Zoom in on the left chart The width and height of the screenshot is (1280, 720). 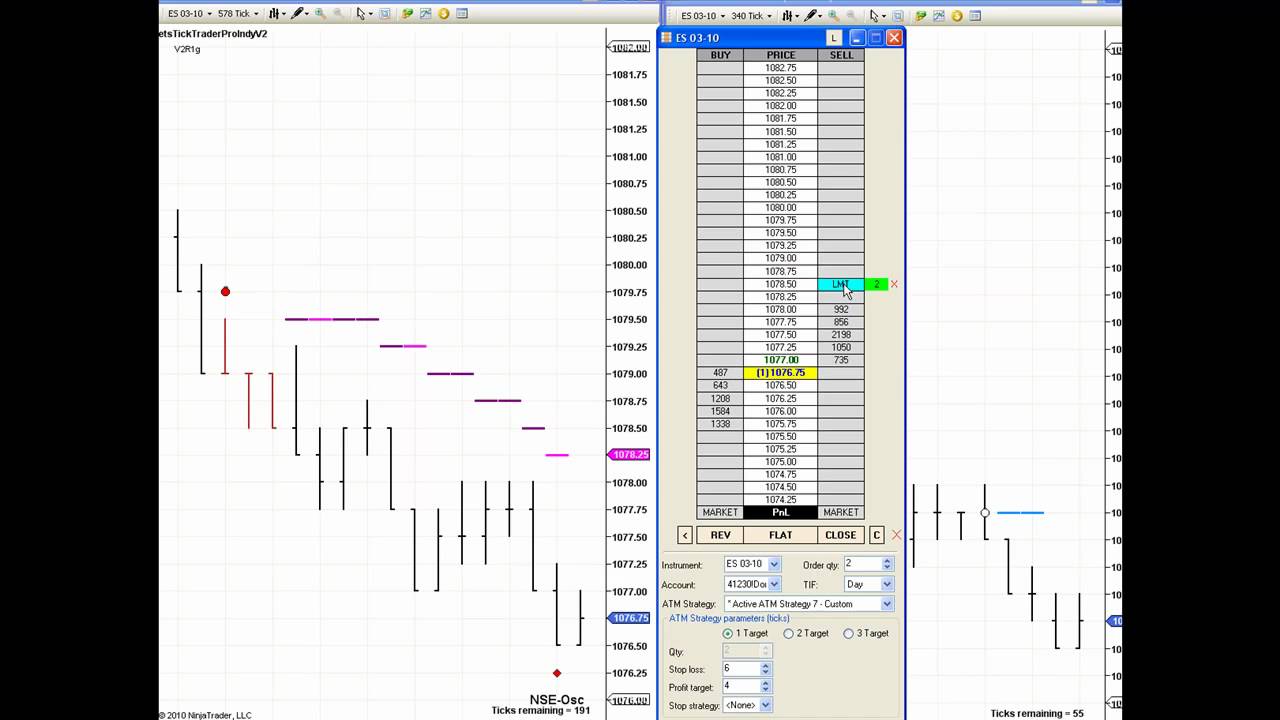pyautogui.click(x=320, y=14)
